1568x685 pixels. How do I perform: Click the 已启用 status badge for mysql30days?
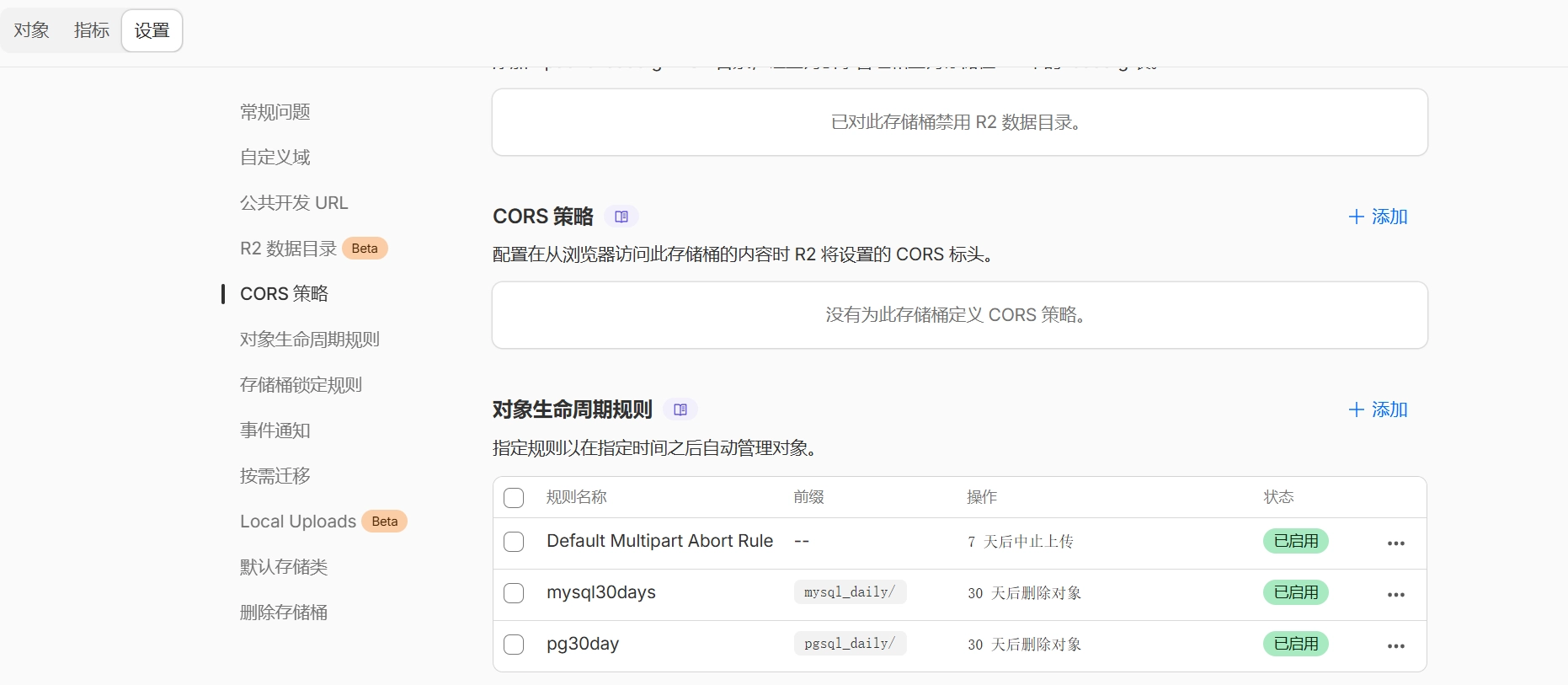(1295, 593)
